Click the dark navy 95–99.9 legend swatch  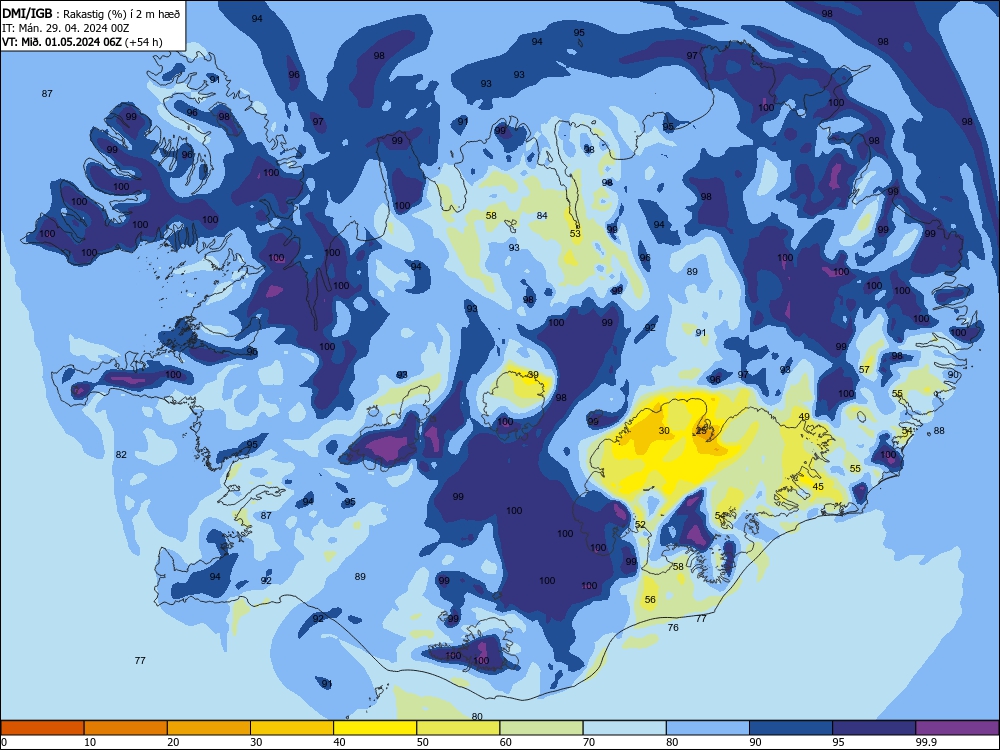(874, 728)
